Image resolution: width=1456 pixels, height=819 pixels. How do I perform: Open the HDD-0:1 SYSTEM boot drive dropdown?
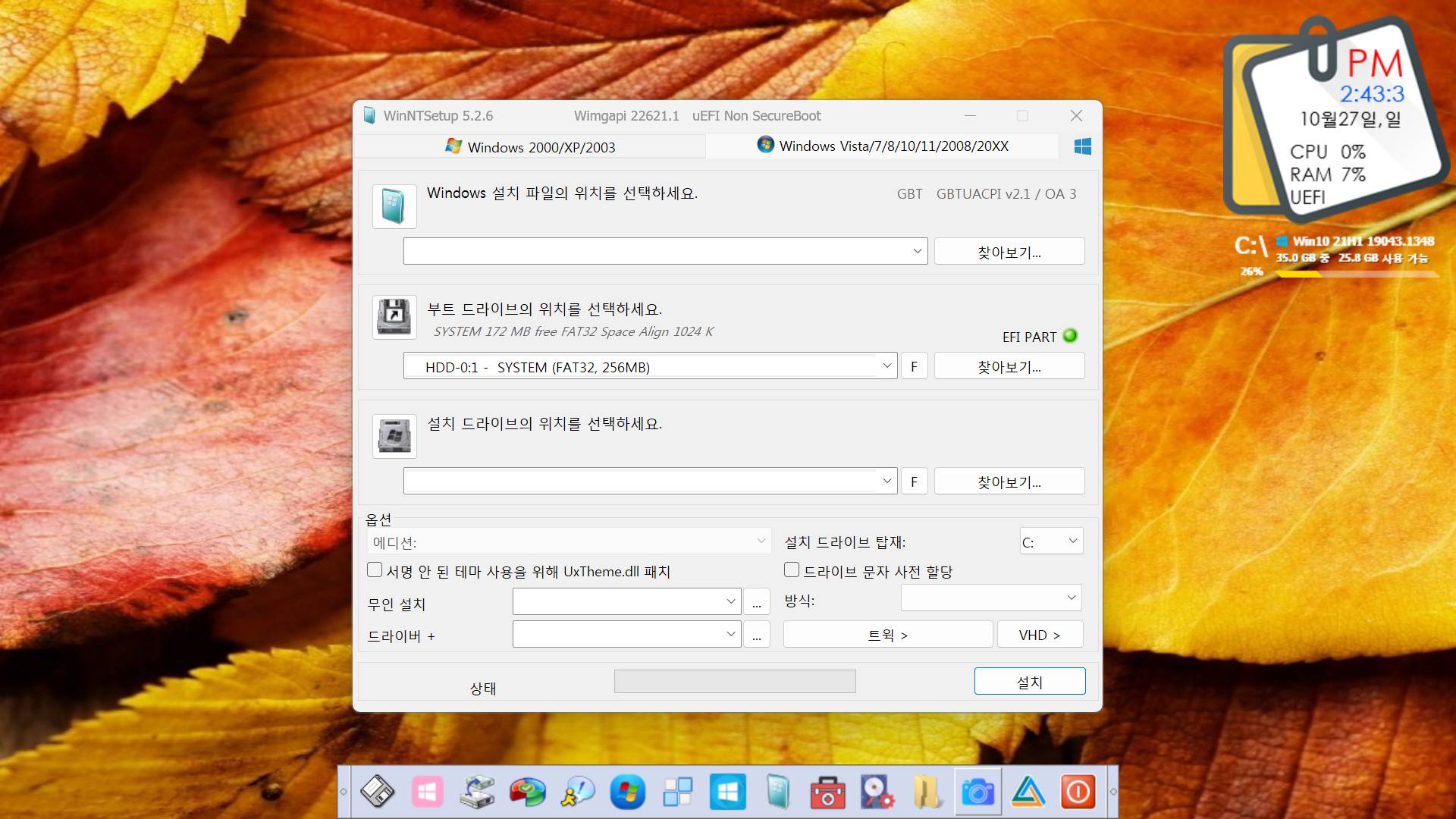tap(650, 366)
